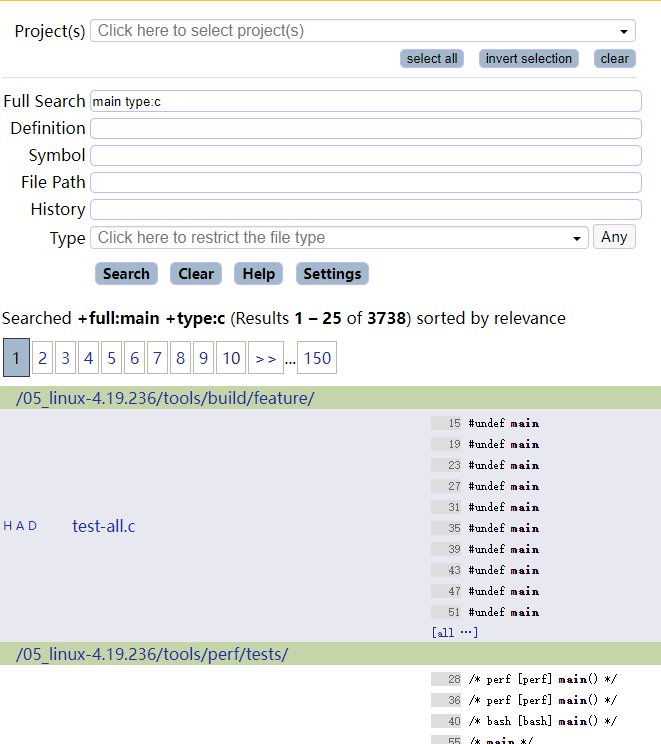Open Download (D) for test-all.c
The image size is (661, 744).
[x=32, y=526]
